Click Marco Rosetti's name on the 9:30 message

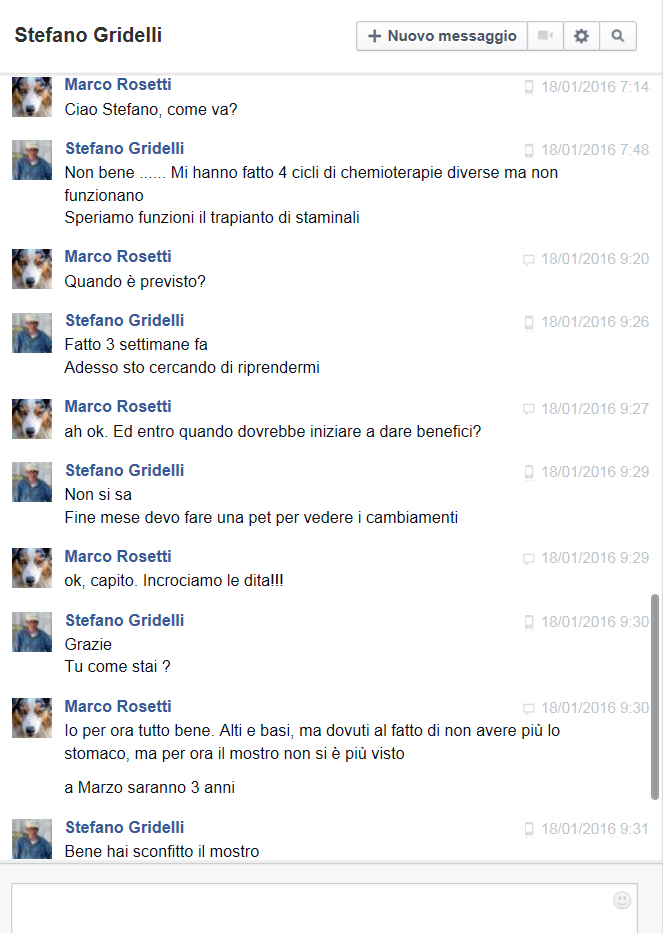pyautogui.click(x=118, y=706)
